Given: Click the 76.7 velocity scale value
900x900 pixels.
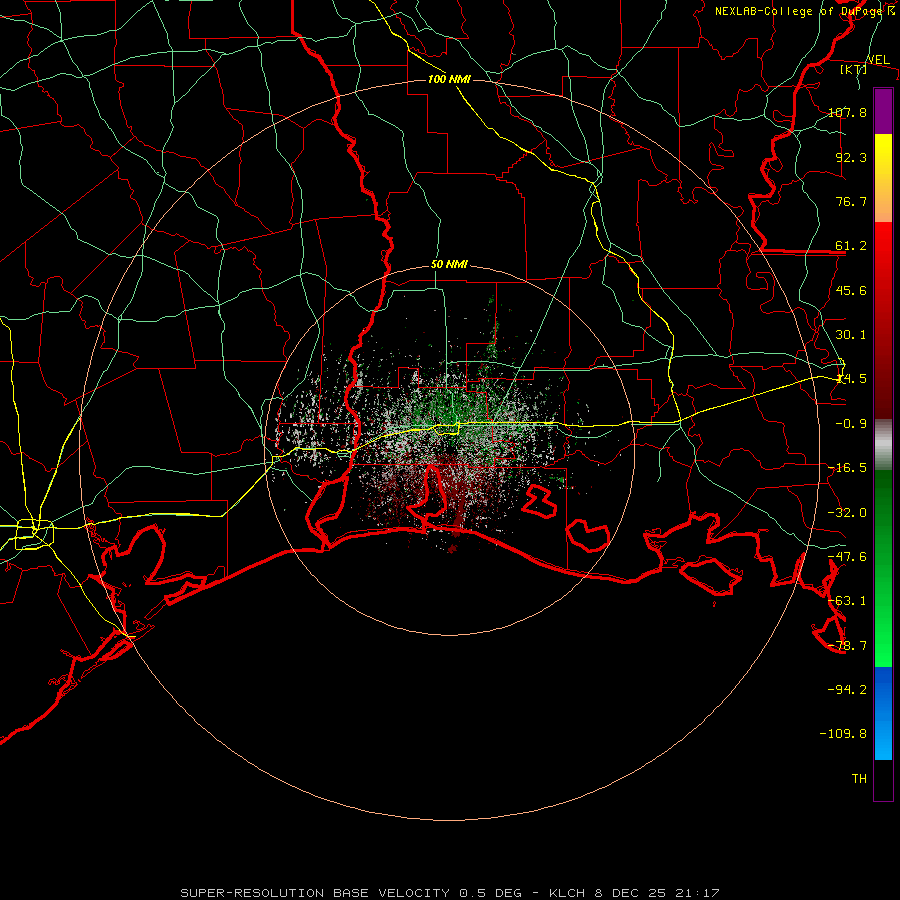Looking at the screenshot, I should 851,201.
